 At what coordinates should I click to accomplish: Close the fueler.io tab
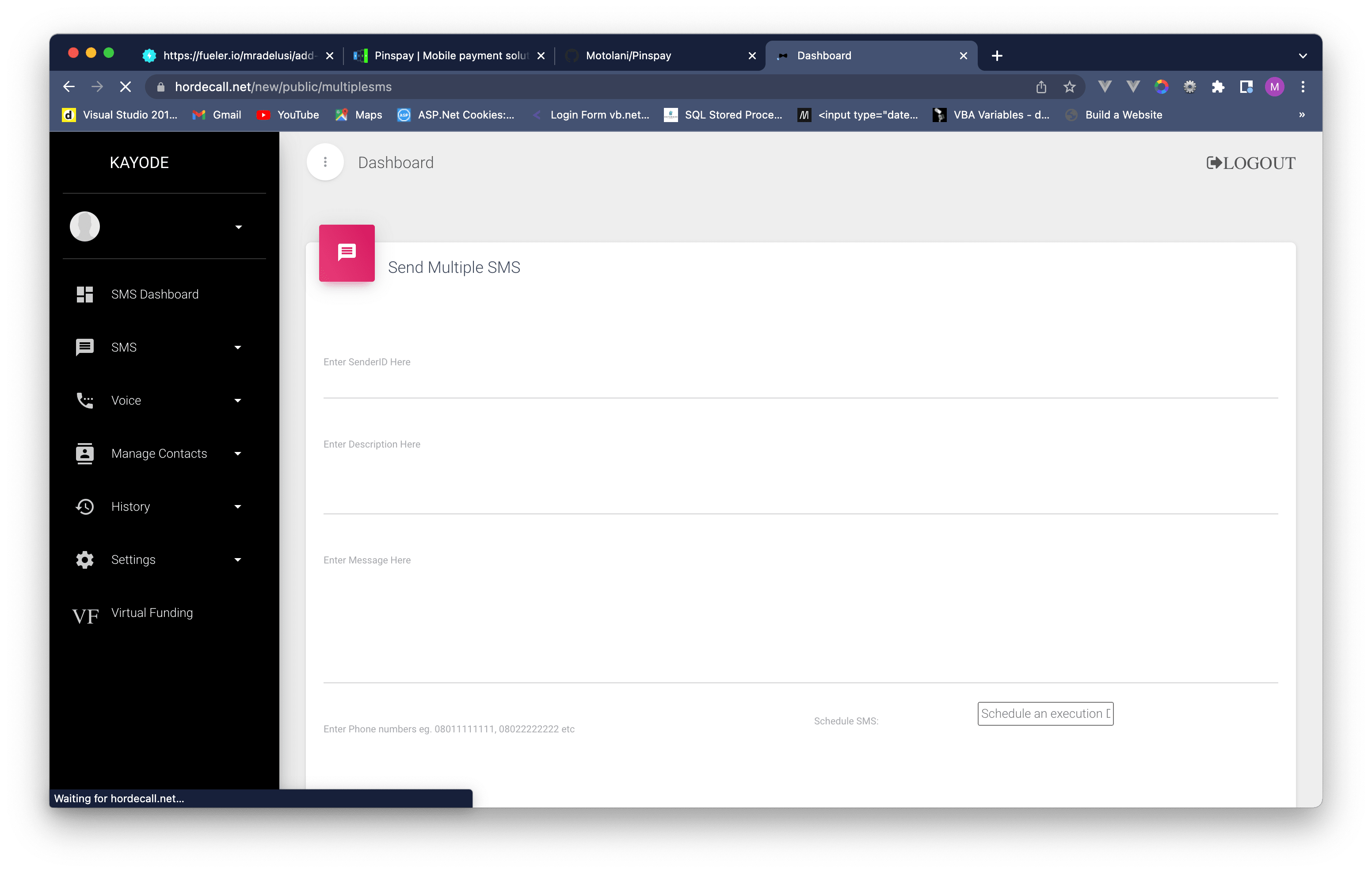tap(329, 55)
